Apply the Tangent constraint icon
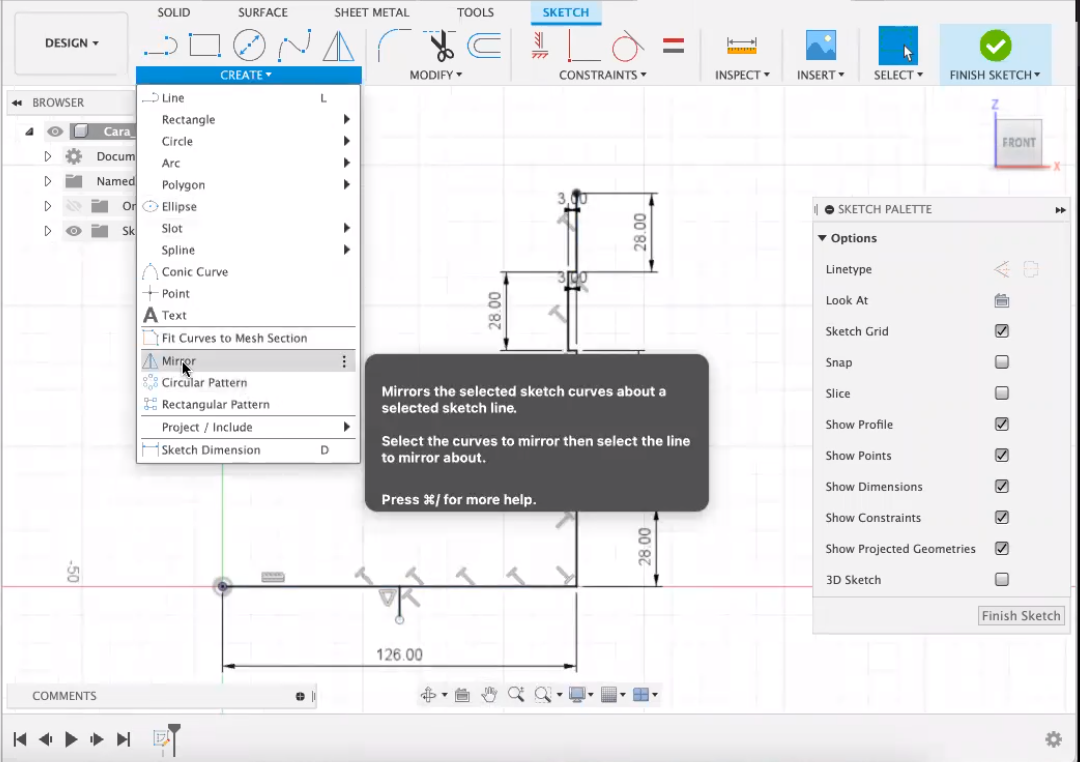The image size is (1080, 762). pyautogui.click(x=627, y=45)
